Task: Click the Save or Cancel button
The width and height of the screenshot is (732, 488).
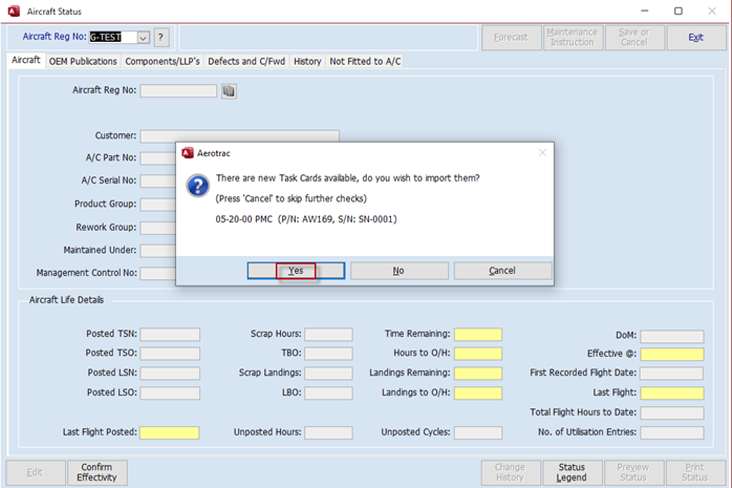Action: tap(634, 37)
